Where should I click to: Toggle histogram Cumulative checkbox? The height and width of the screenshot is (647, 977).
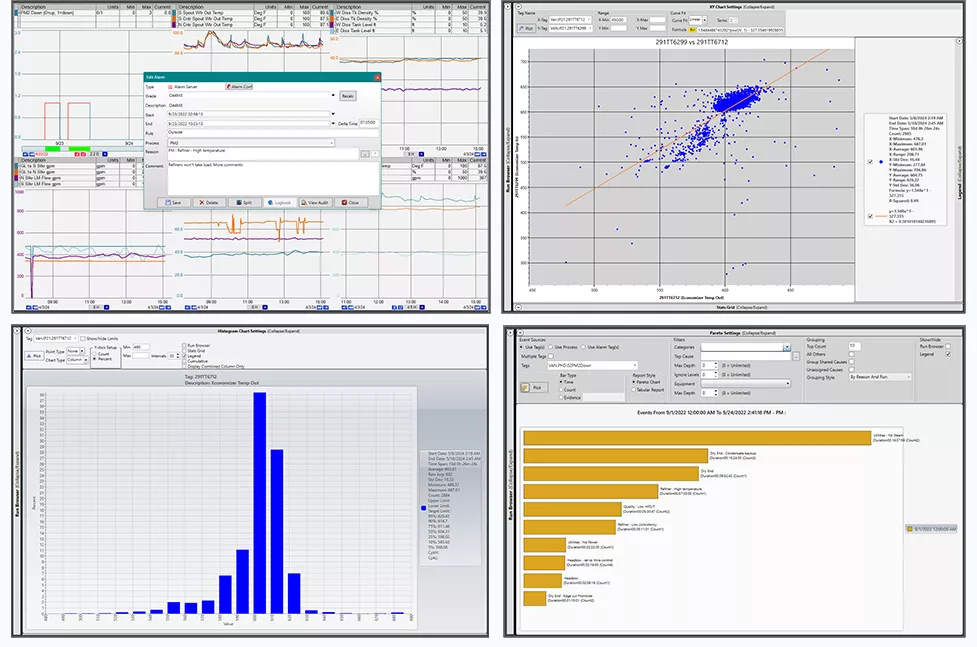coord(184,361)
